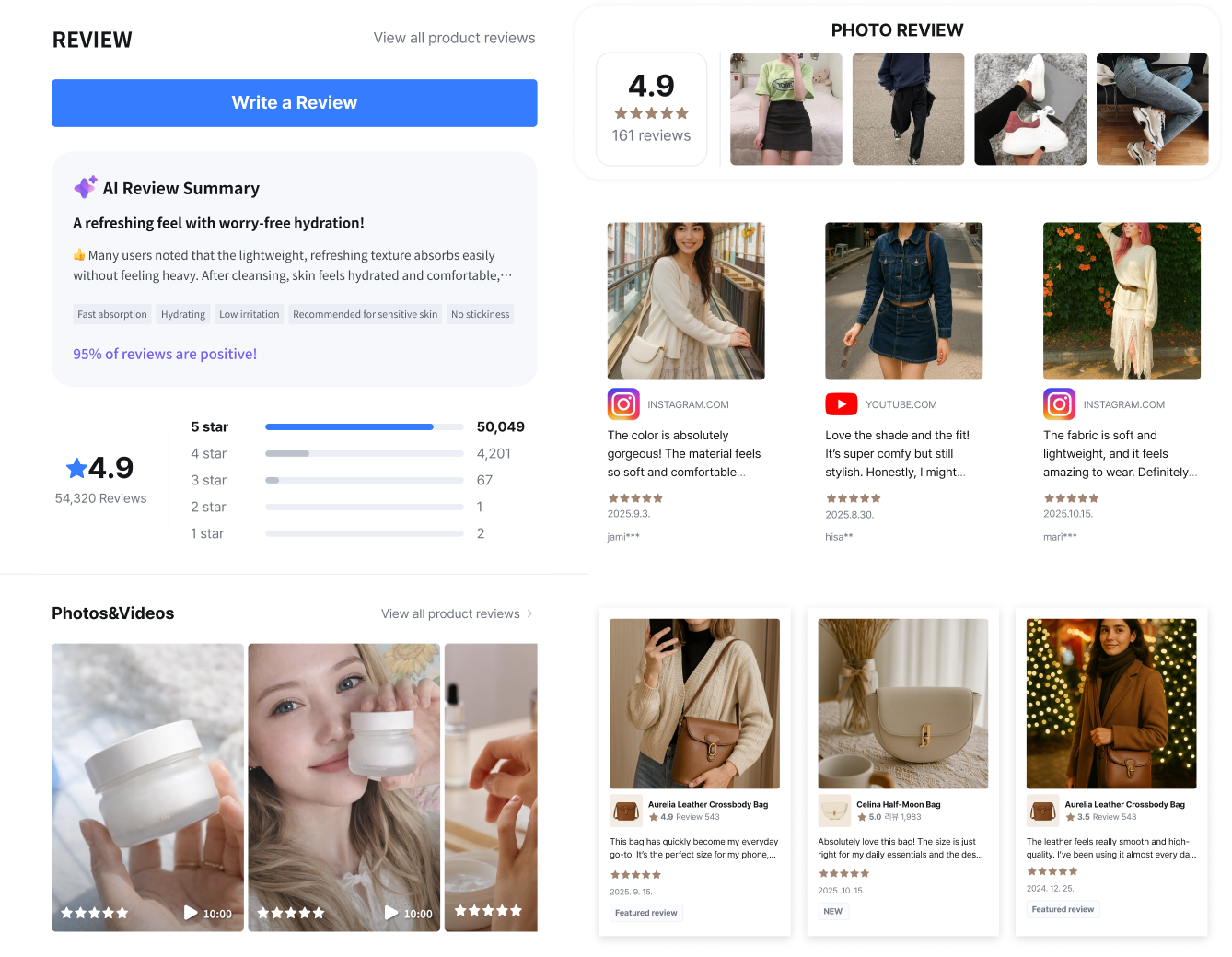This screenshot has width=1232, height=957.
Task: Expand Photos&Videos via the chevron arrow
Action: [529, 613]
